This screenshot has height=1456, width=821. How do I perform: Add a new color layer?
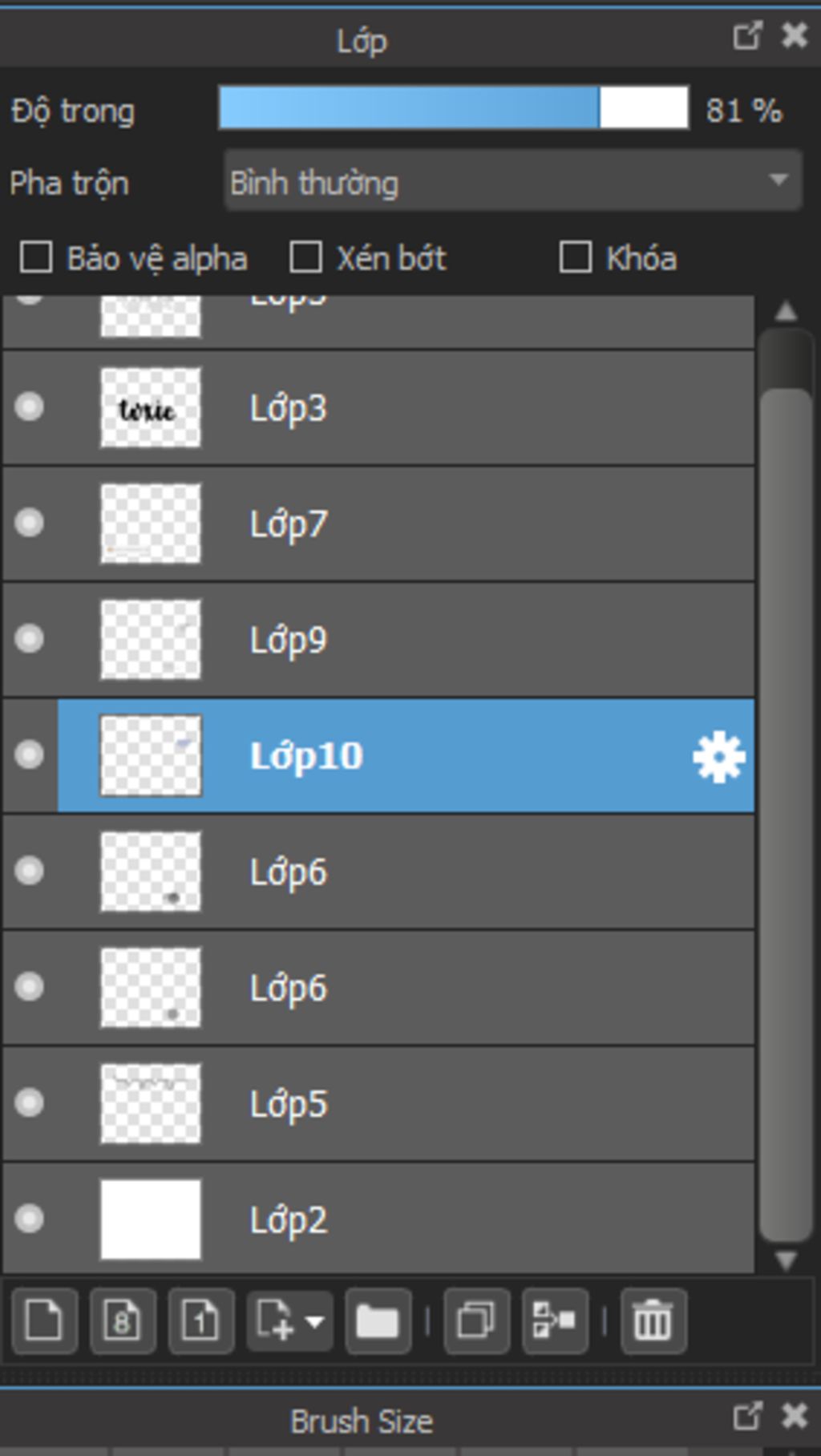point(44,1321)
